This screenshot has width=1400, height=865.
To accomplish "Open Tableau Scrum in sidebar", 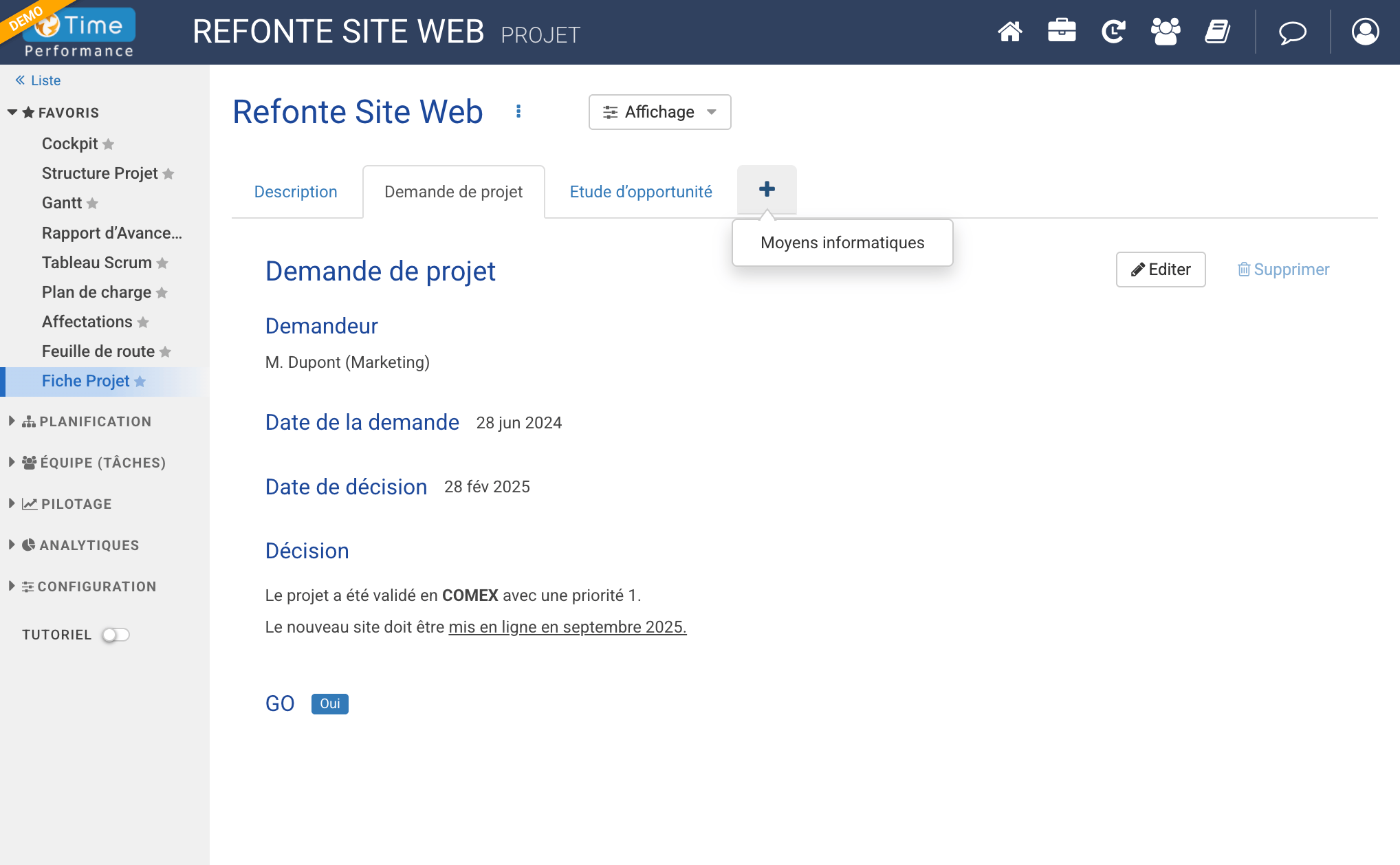I will [96, 263].
